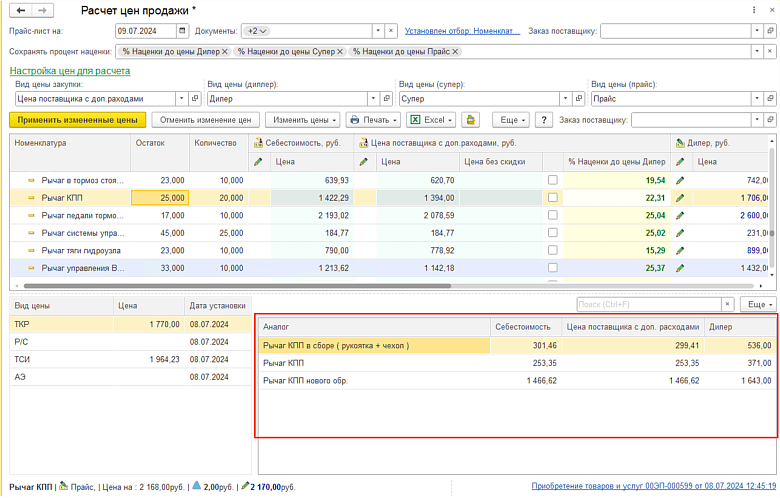
Task: Open the Вид цены закупки item form icon
Action: click(x=195, y=99)
